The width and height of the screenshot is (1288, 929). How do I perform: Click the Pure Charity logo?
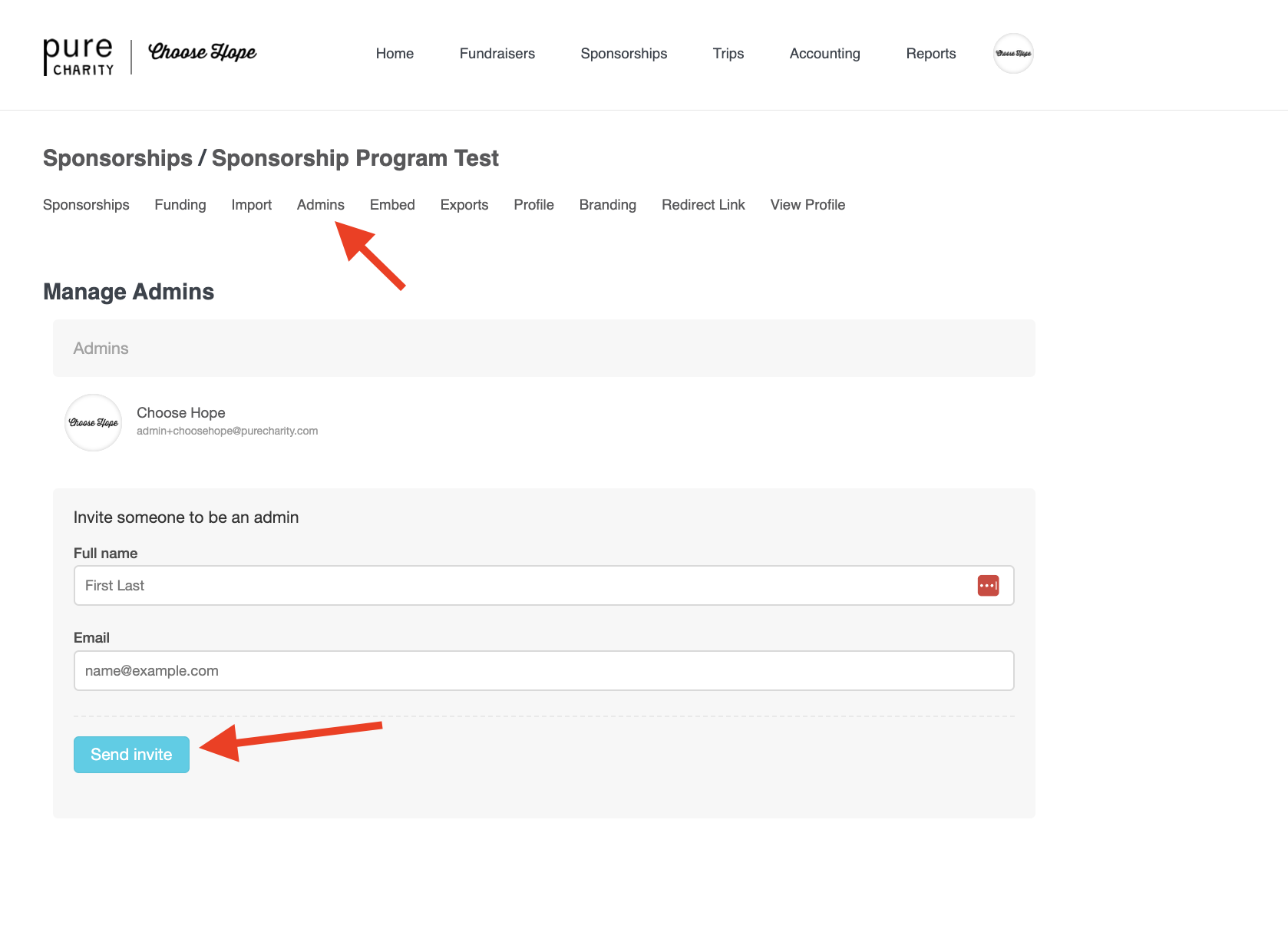pos(78,56)
